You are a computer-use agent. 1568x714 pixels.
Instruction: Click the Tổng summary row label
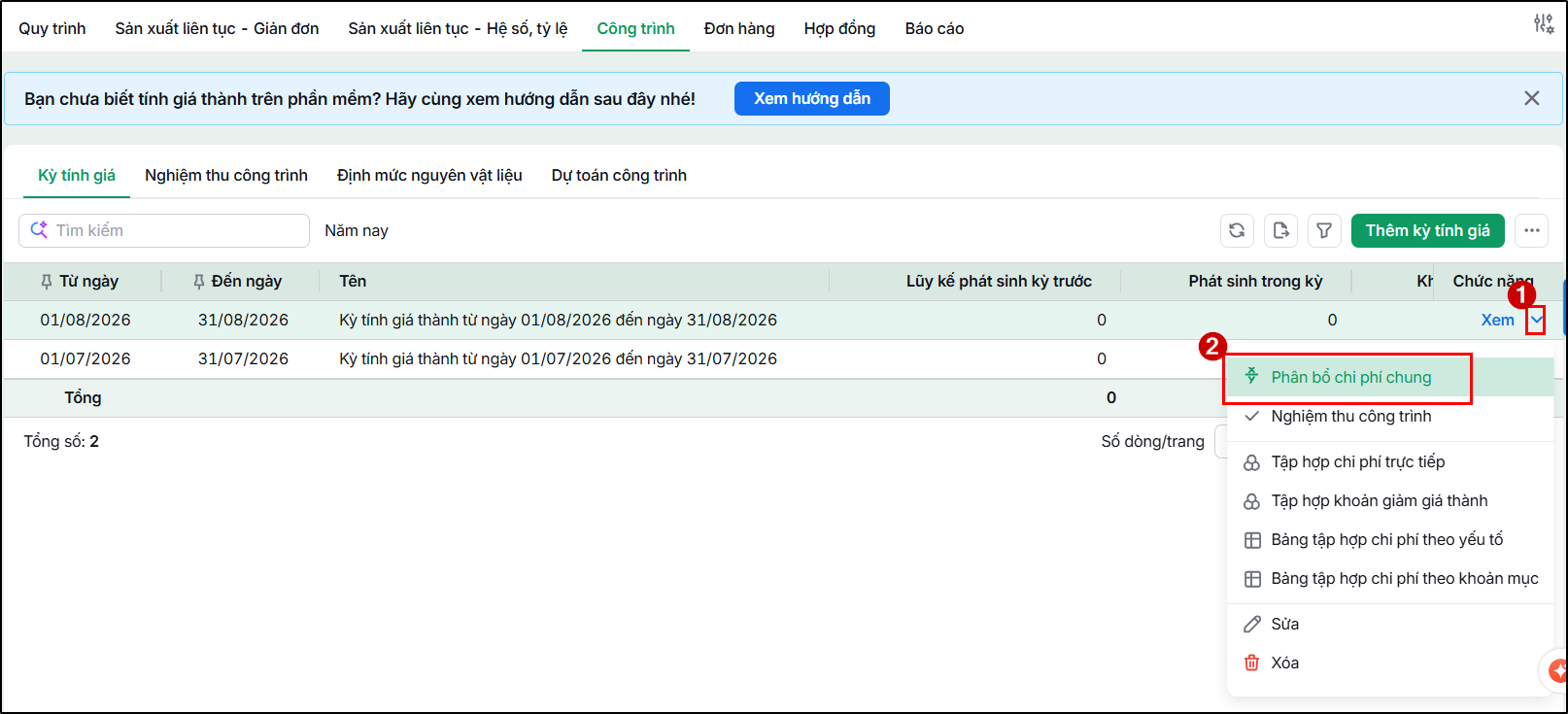click(x=83, y=397)
